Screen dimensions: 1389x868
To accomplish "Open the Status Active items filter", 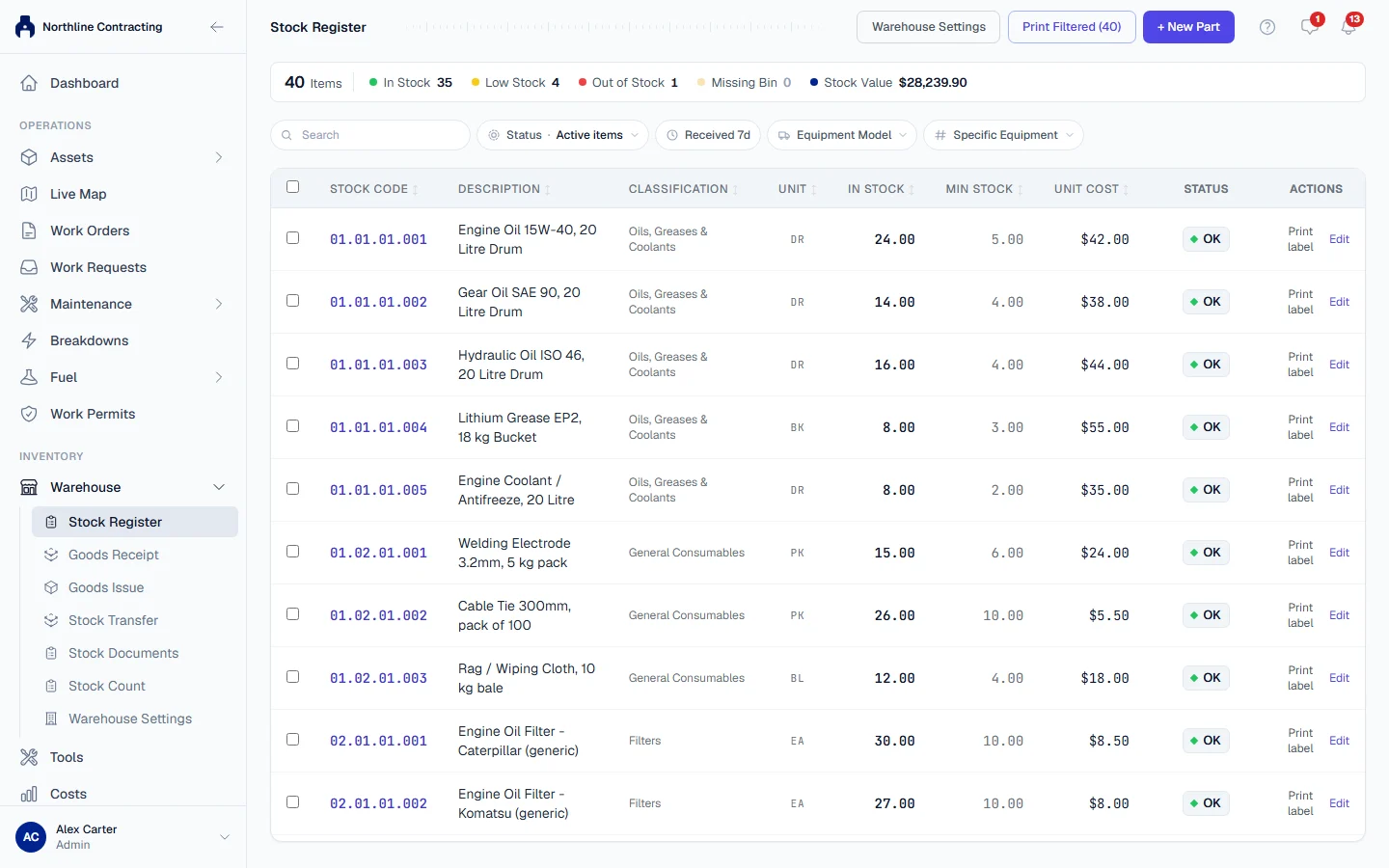I will pyautogui.click(x=562, y=135).
